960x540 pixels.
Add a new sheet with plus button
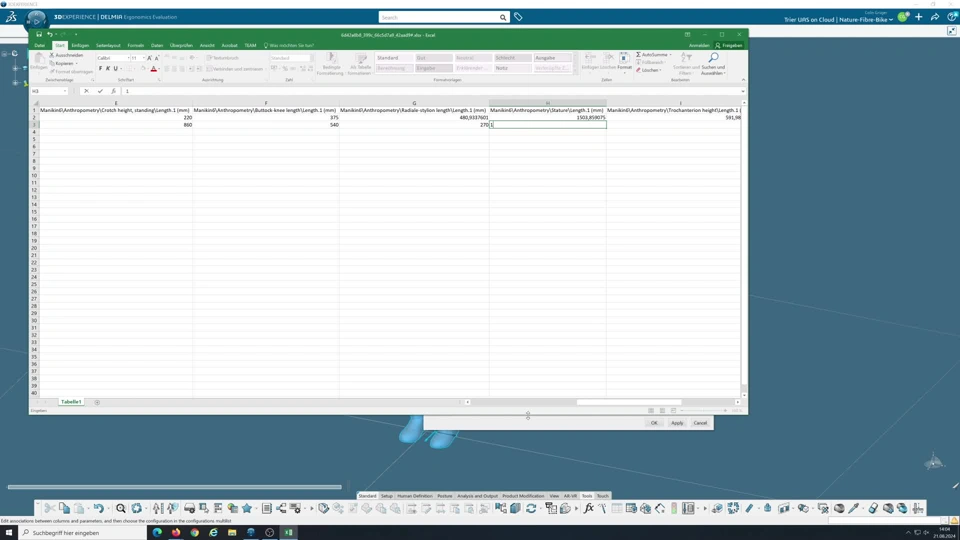tap(97, 402)
